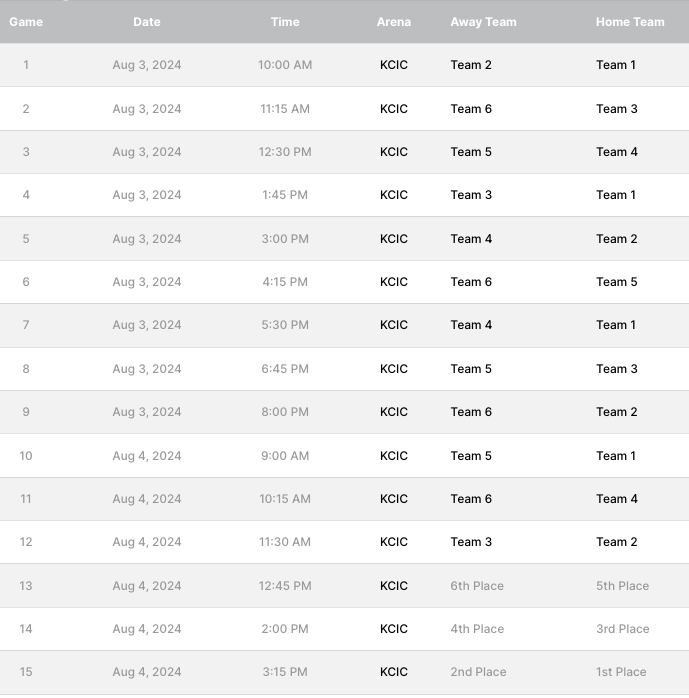Screen dimensions: 689x698
Task: Open home Team 3 in game 2
Action: pyautogui.click(x=617, y=109)
